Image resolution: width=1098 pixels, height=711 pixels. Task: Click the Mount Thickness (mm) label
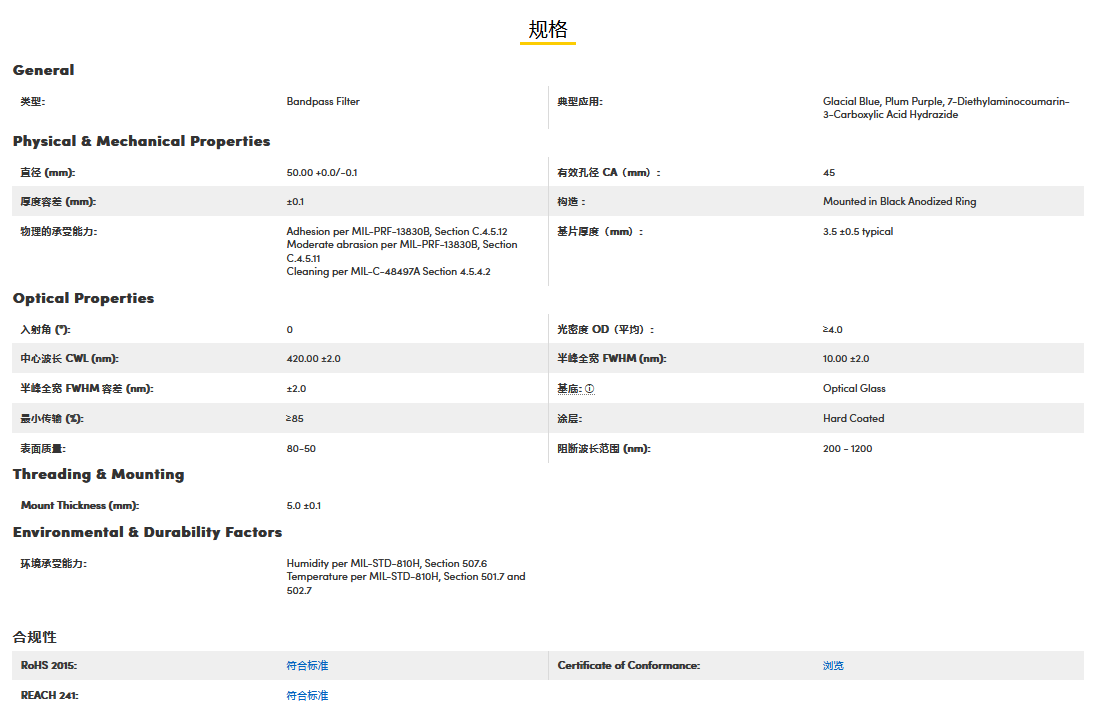coord(80,506)
